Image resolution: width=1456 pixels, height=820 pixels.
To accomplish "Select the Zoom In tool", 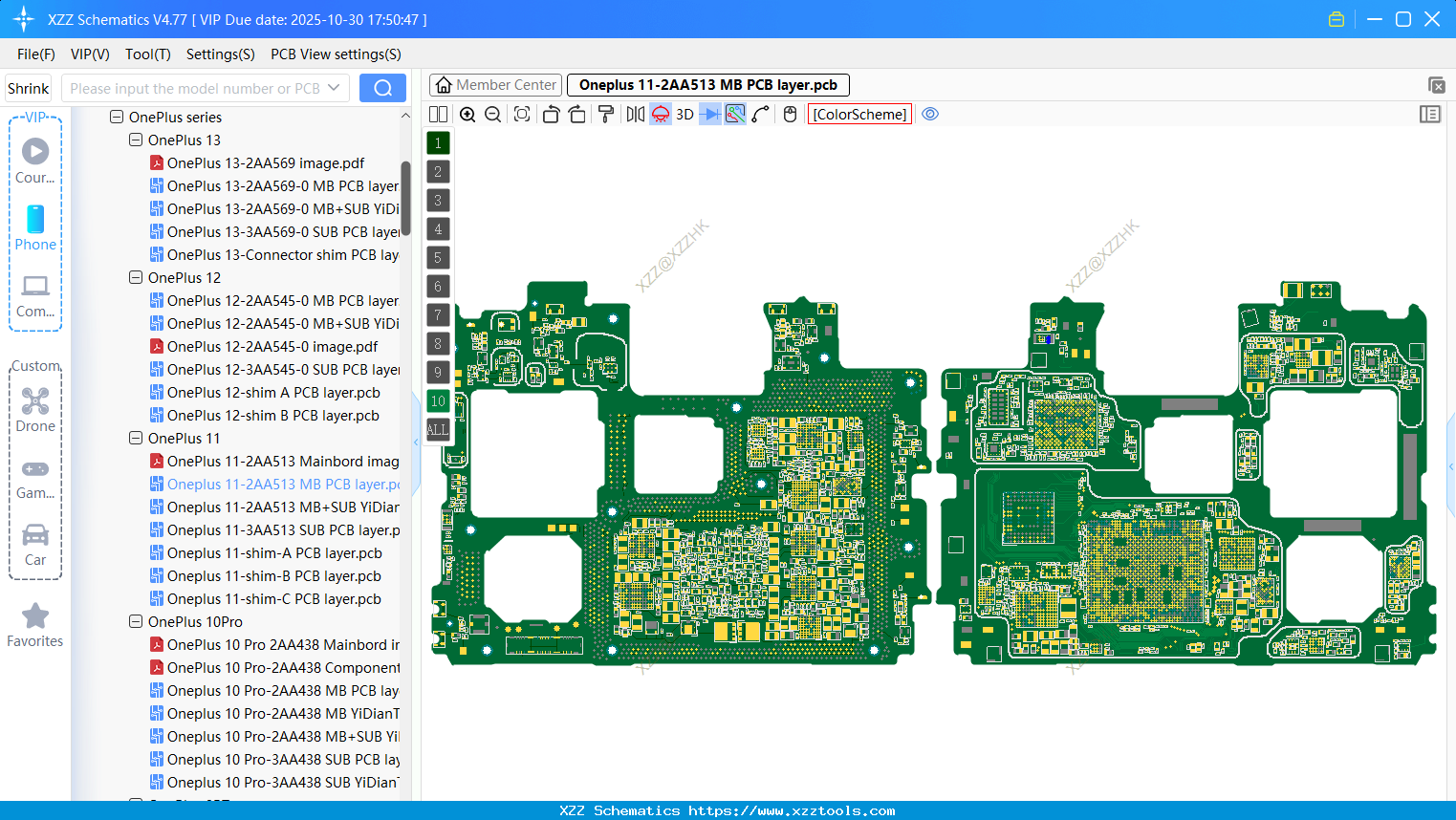I will coord(467,114).
